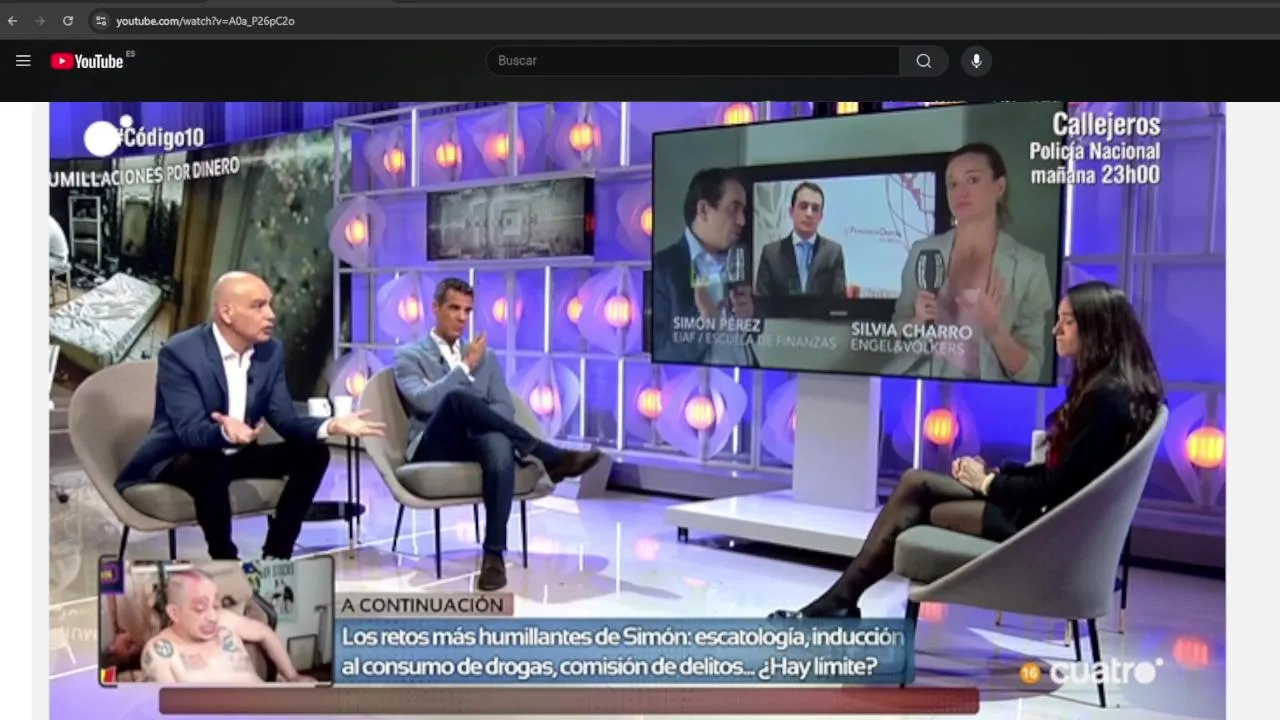Viewport: 1280px width, 720px height.
Task: Select the youtube.com URL in address bar
Action: tap(205, 21)
